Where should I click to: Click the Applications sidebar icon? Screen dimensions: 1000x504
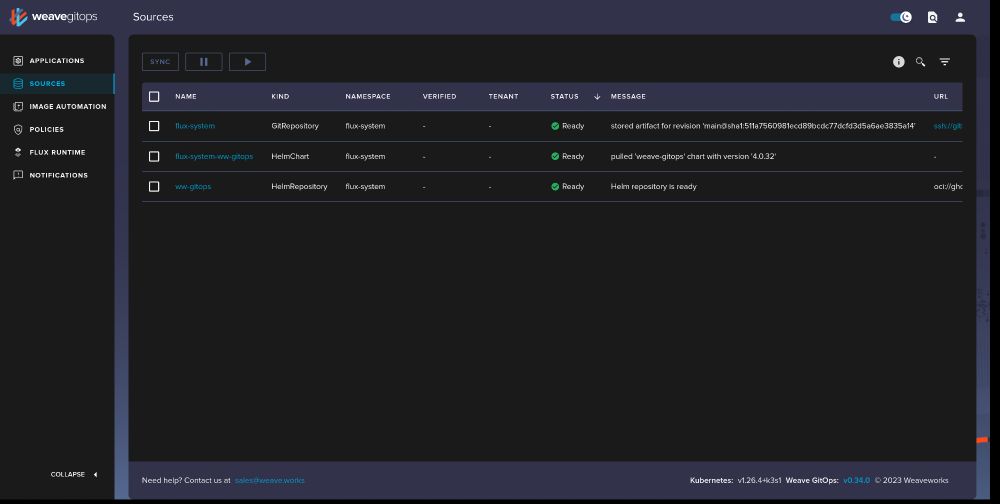click(18, 61)
